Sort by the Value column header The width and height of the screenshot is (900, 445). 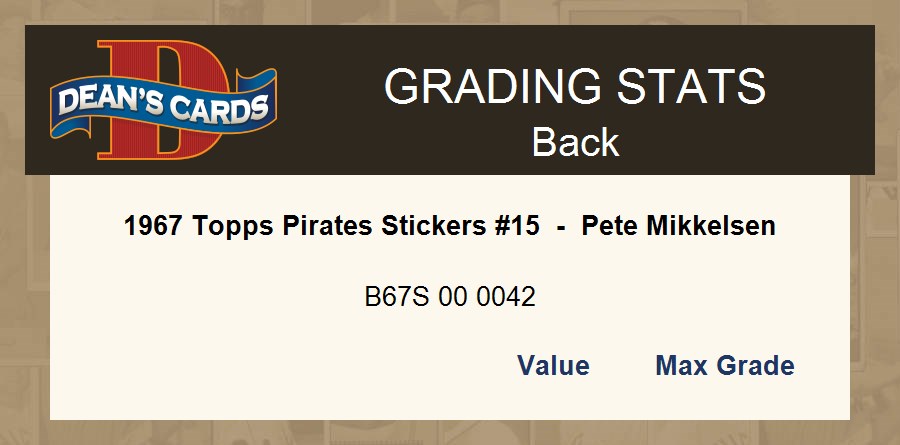[x=553, y=366]
